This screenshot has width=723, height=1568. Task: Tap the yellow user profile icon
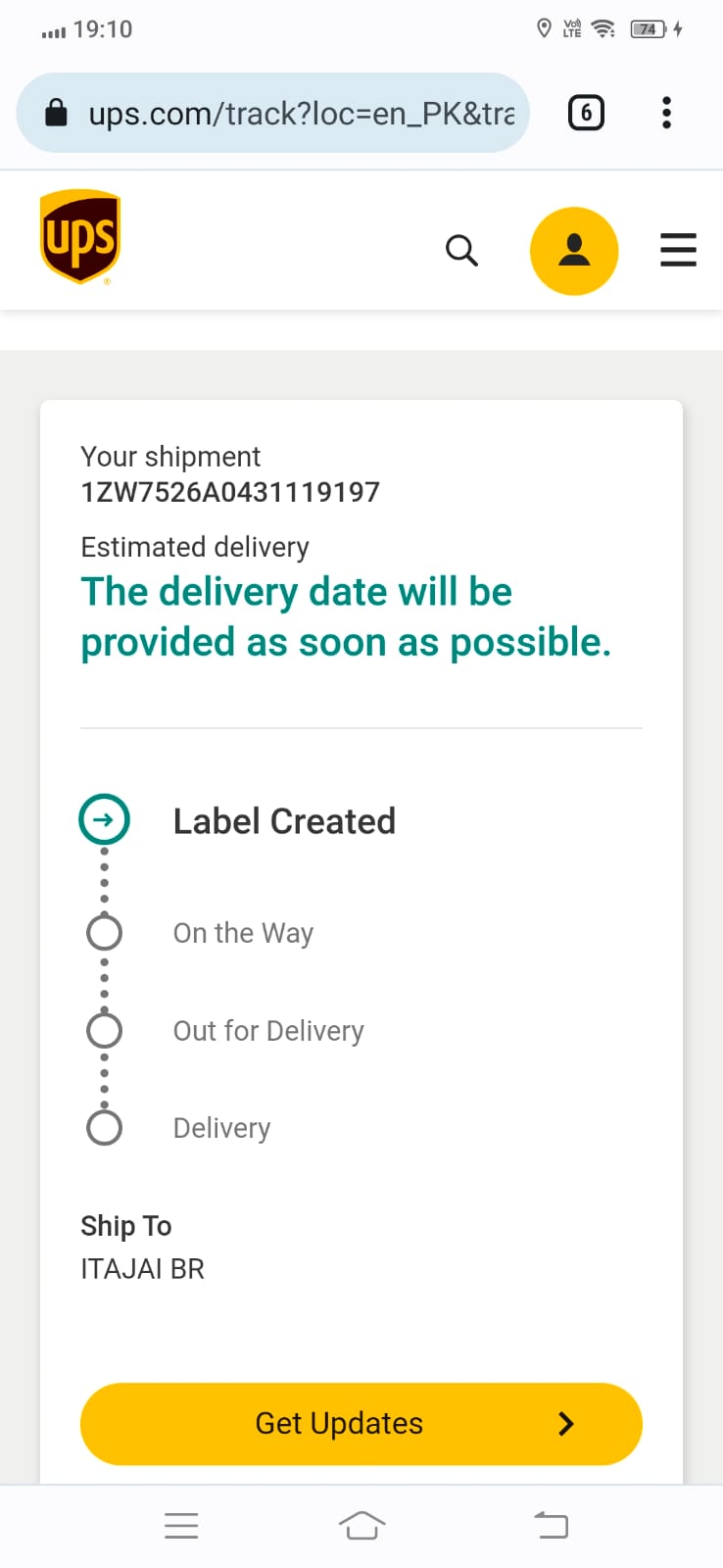(574, 251)
